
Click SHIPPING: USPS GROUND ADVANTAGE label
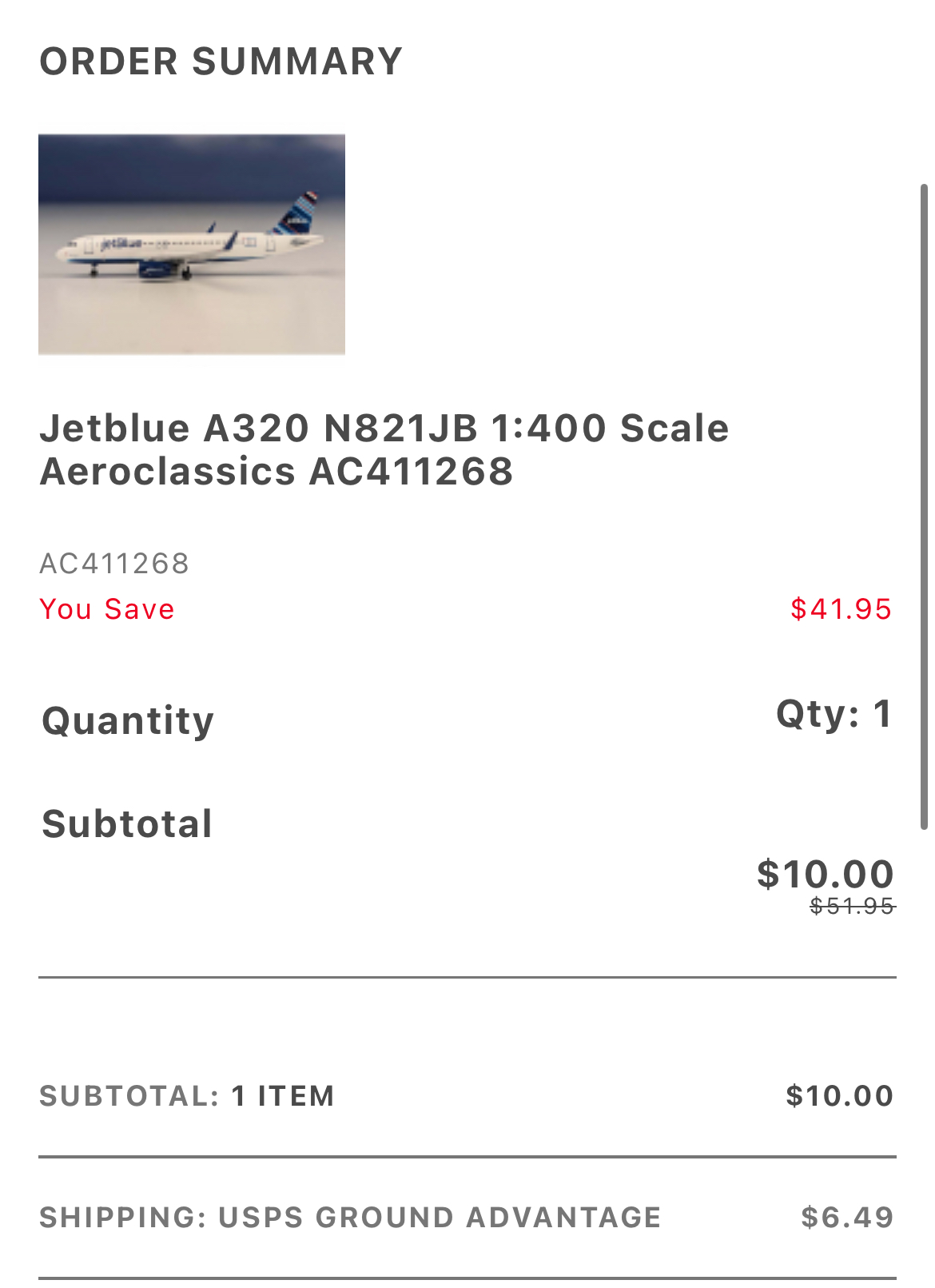350,1218
